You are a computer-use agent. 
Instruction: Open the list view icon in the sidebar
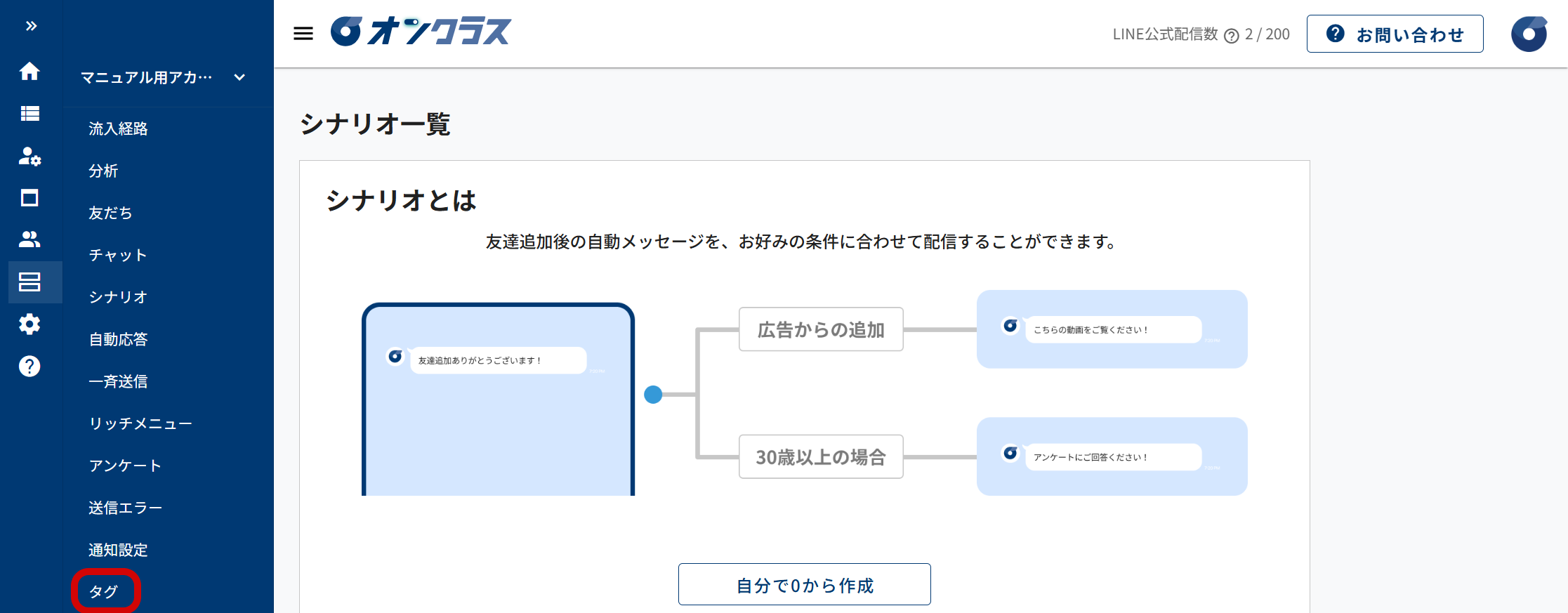tap(29, 113)
